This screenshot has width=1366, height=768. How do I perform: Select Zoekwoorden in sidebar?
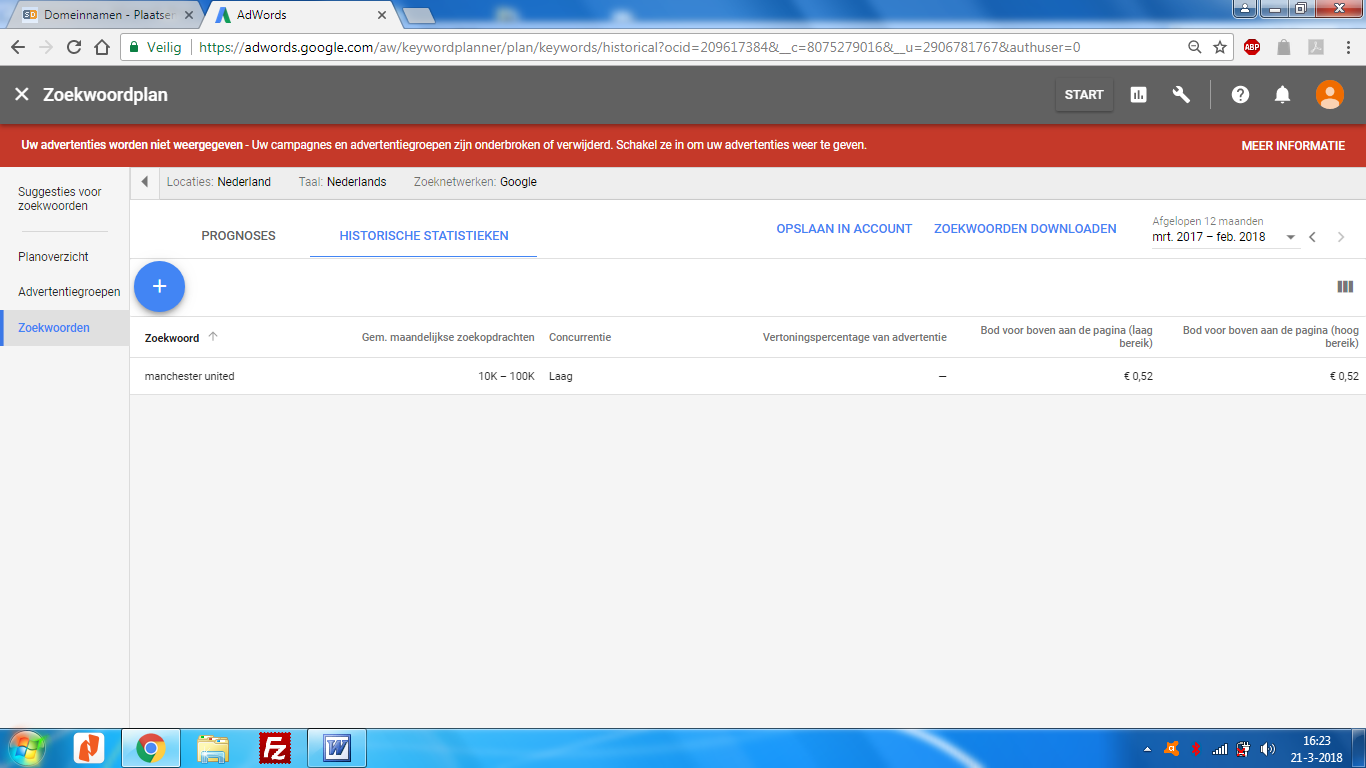[x=65, y=328]
